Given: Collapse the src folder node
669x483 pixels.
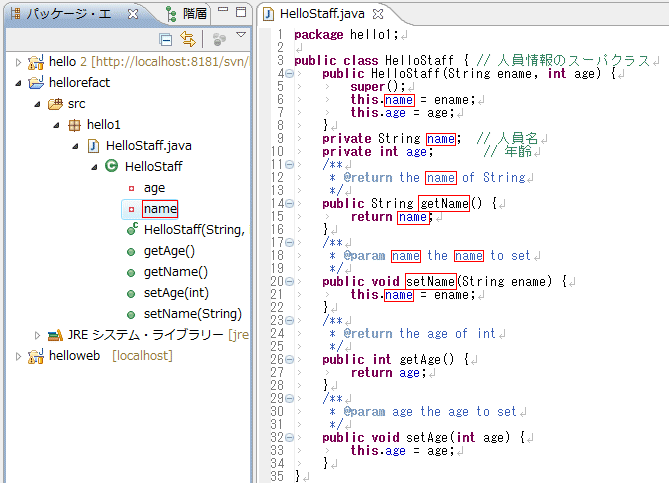Looking at the screenshot, I should click(x=37, y=104).
